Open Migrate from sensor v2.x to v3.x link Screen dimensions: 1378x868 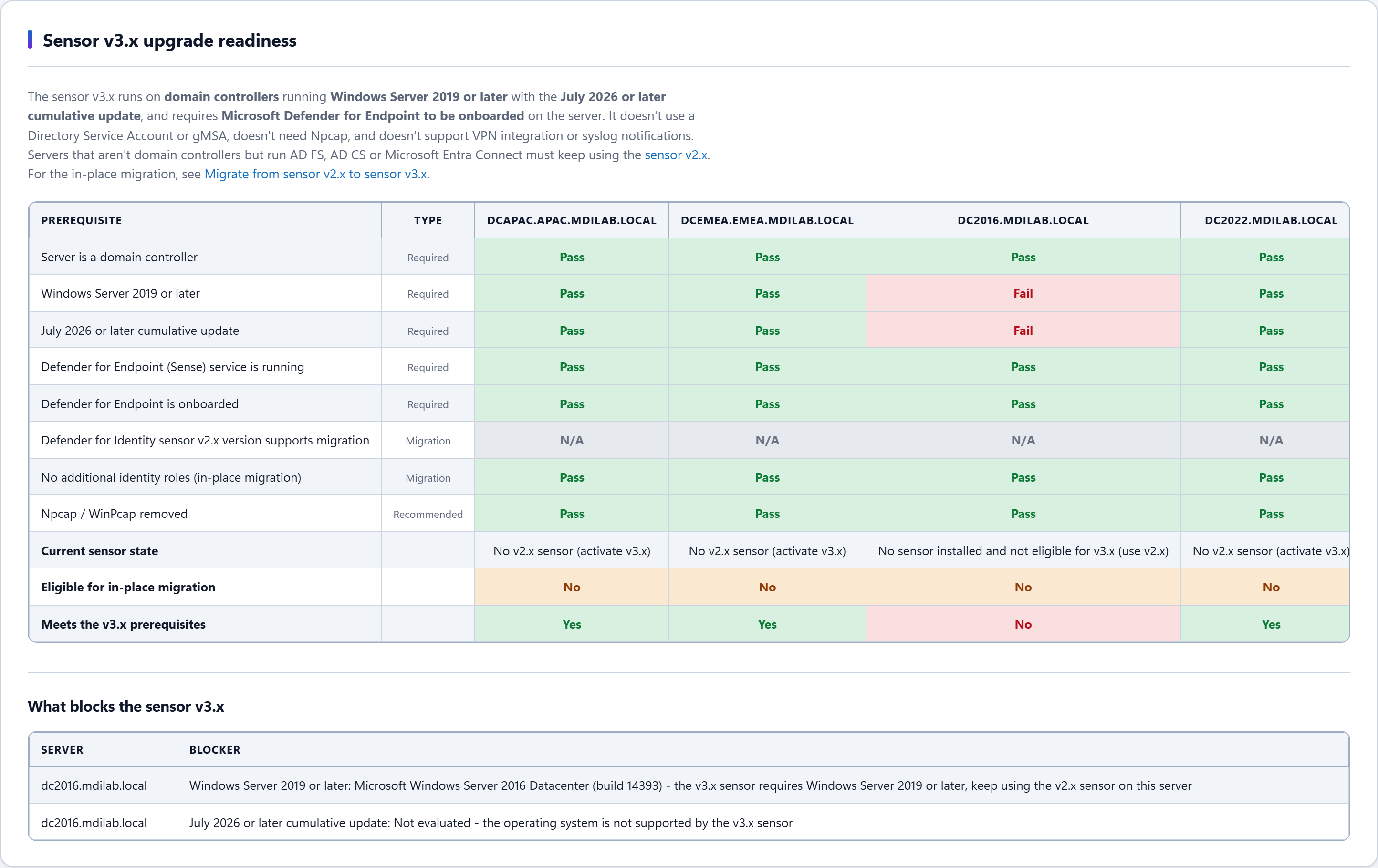click(x=316, y=174)
